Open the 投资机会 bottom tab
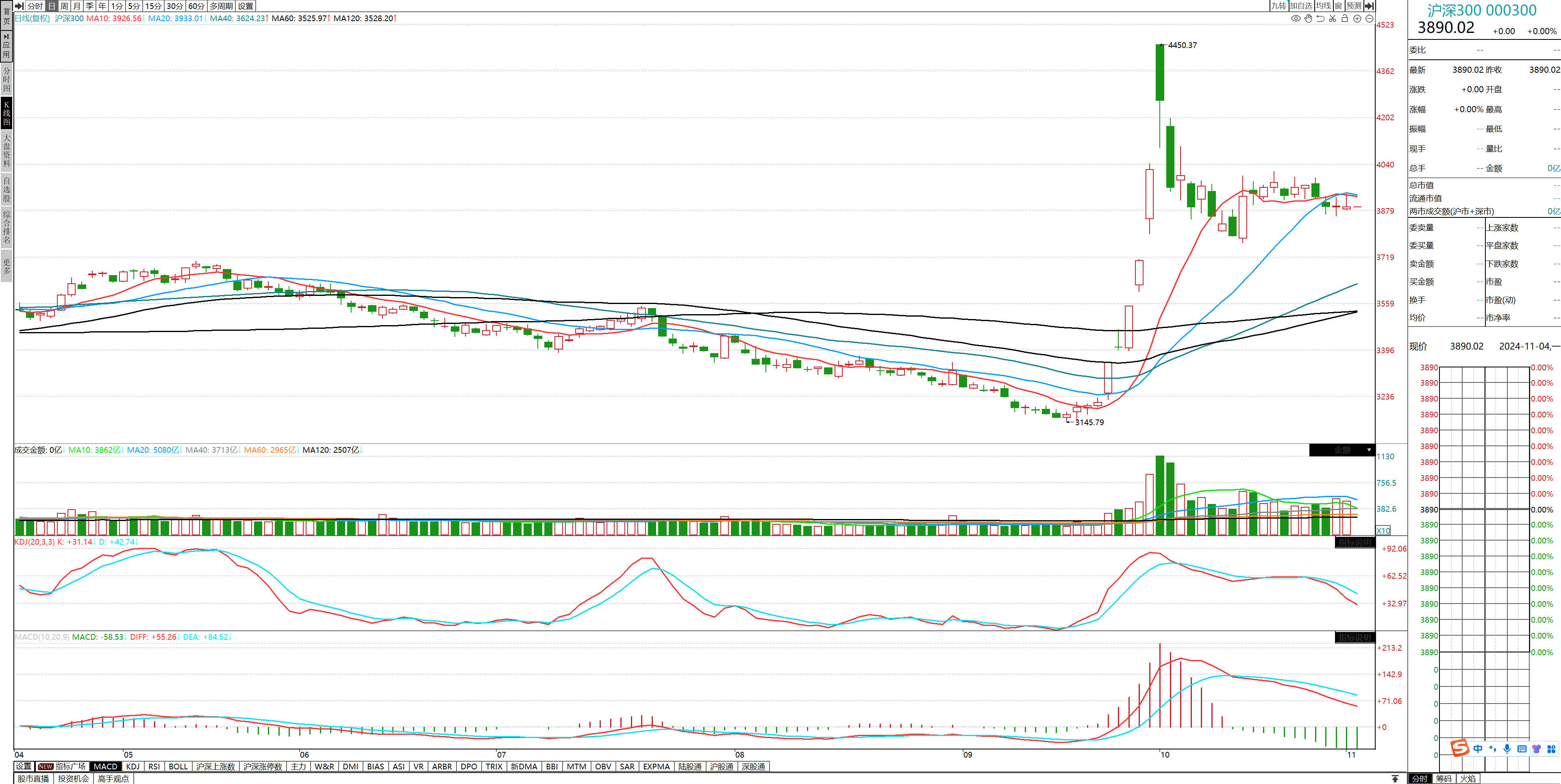 (x=73, y=779)
